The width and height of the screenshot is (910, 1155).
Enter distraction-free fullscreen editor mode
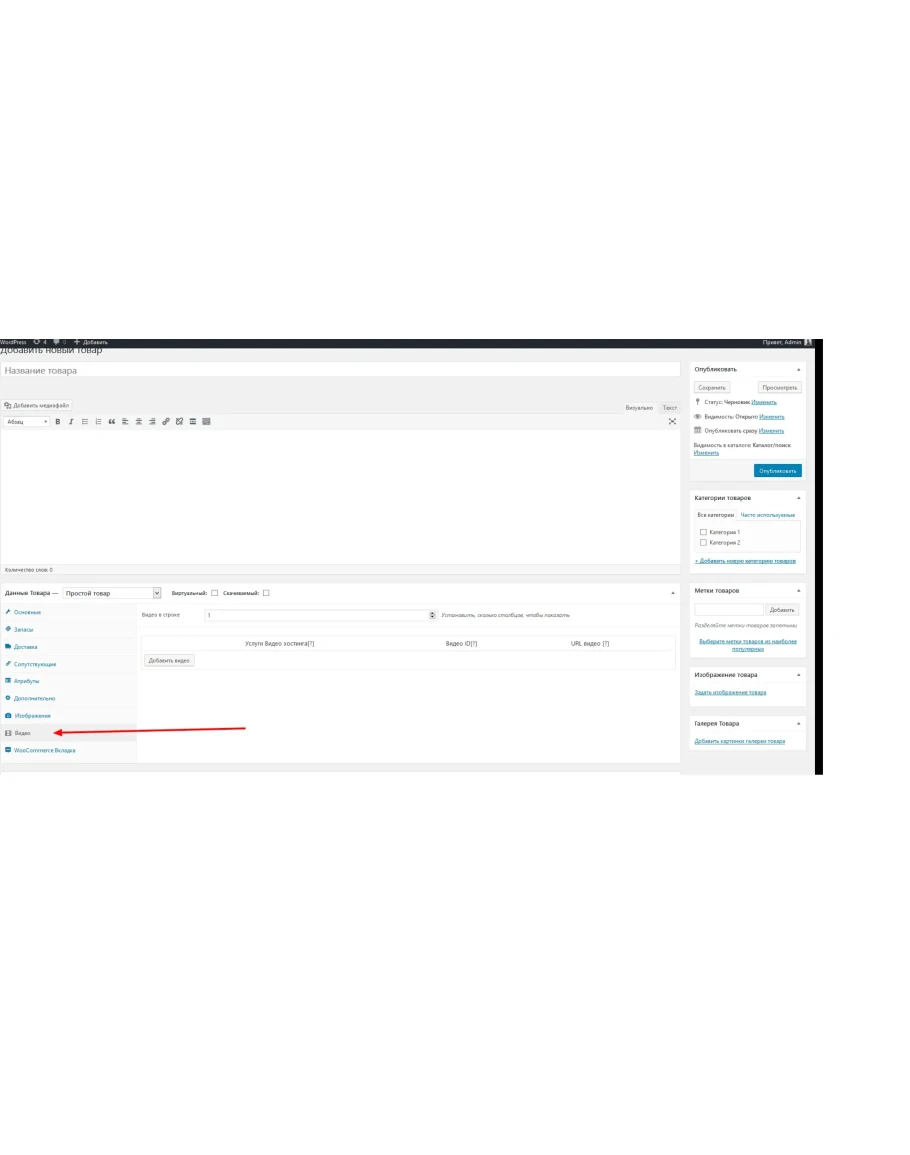point(672,422)
